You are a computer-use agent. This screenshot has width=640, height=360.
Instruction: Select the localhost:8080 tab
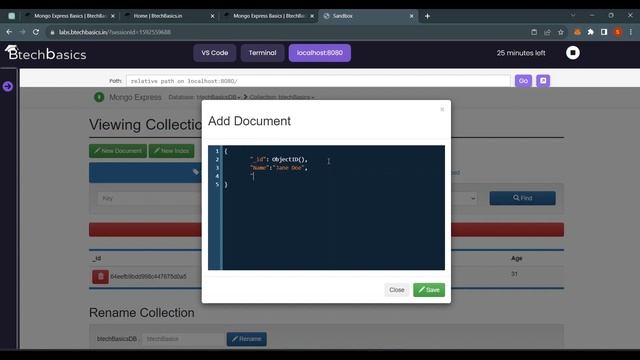[320, 53]
